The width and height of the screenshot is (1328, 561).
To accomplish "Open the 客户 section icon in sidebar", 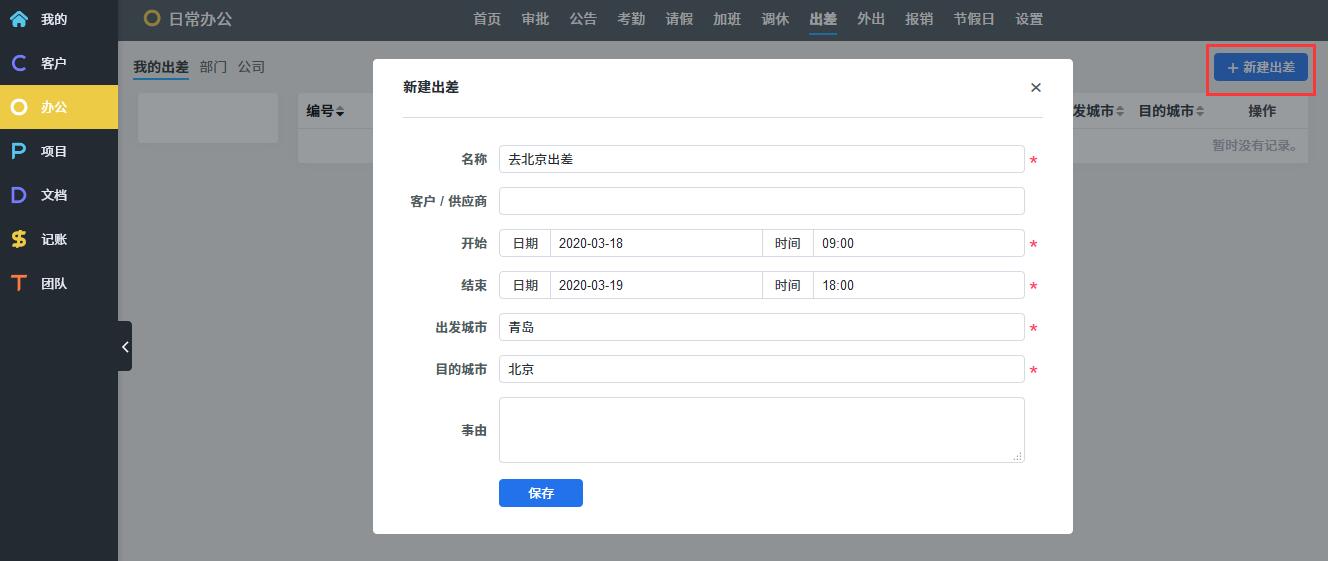I will [x=19, y=63].
